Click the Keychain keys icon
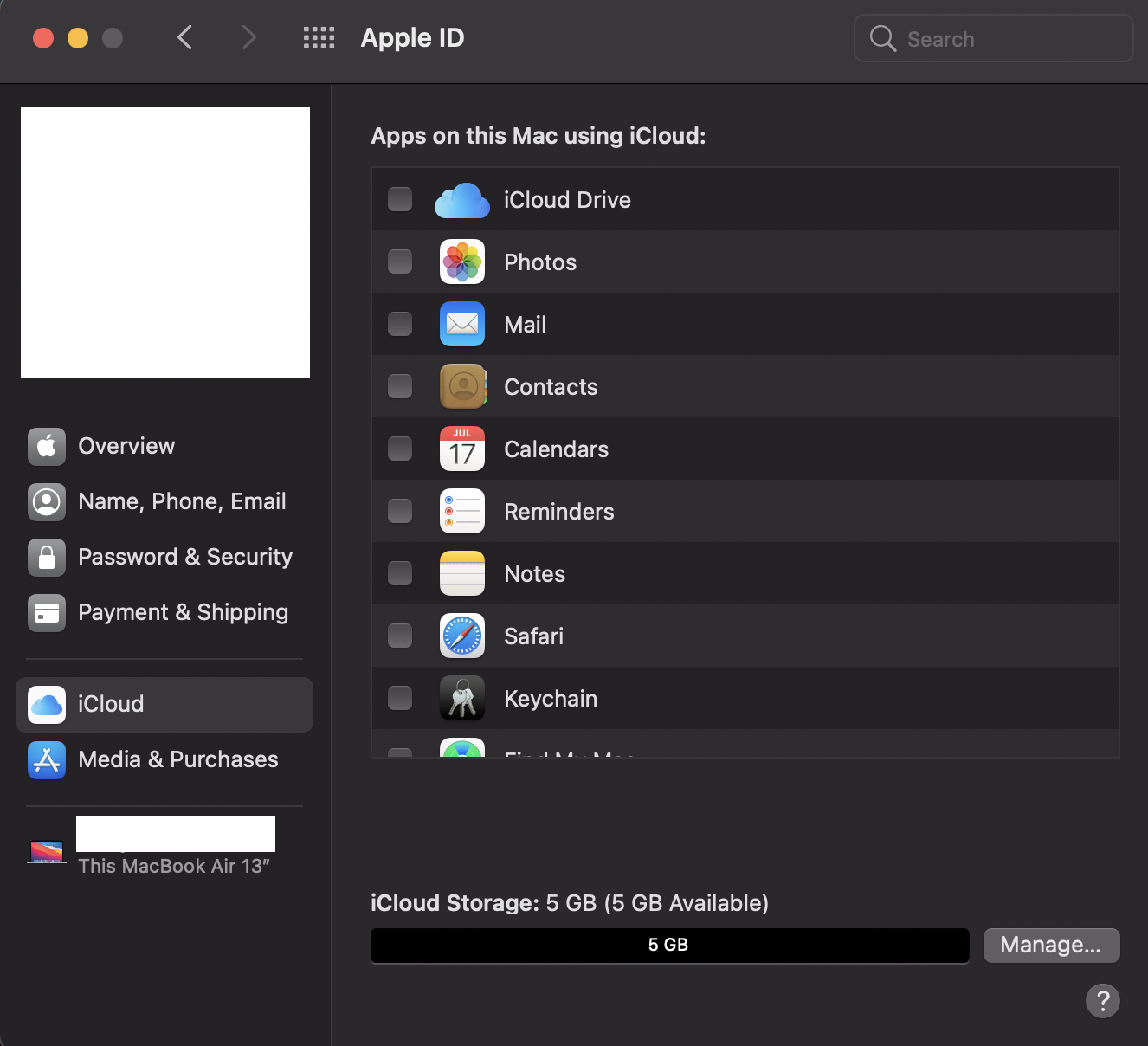Screen dimensions: 1148x1046 (x=462, y=698)
